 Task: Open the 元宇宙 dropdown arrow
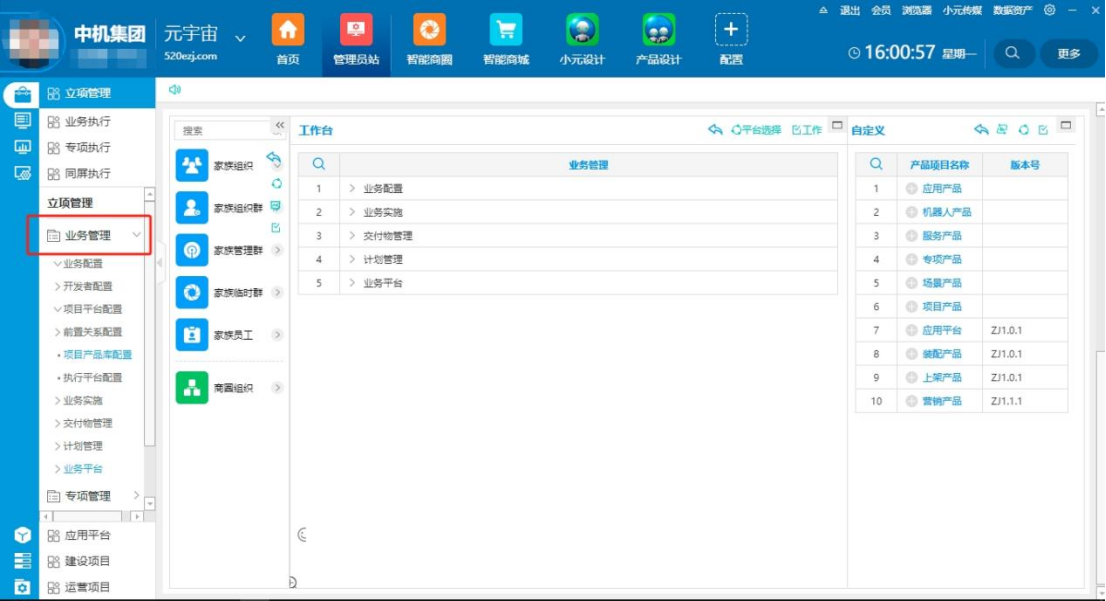(240, 38)
